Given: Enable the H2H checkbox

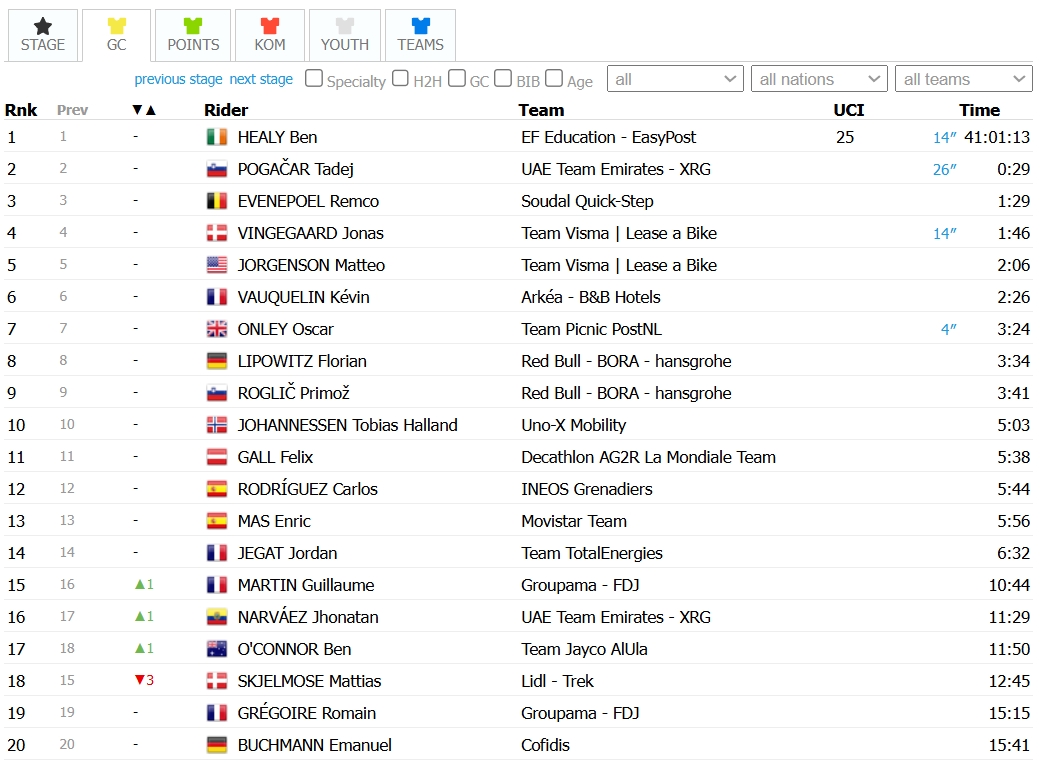Looking at the screenshot, I should 400,78.
